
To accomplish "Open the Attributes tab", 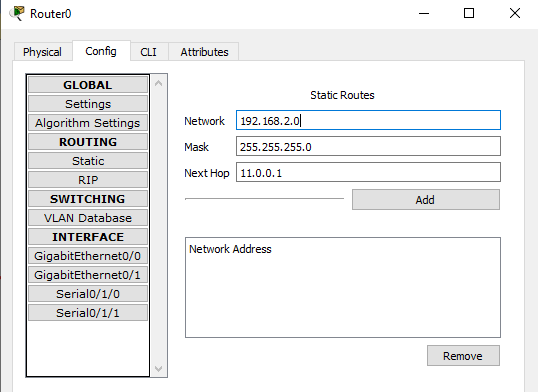I will (204, 52).
